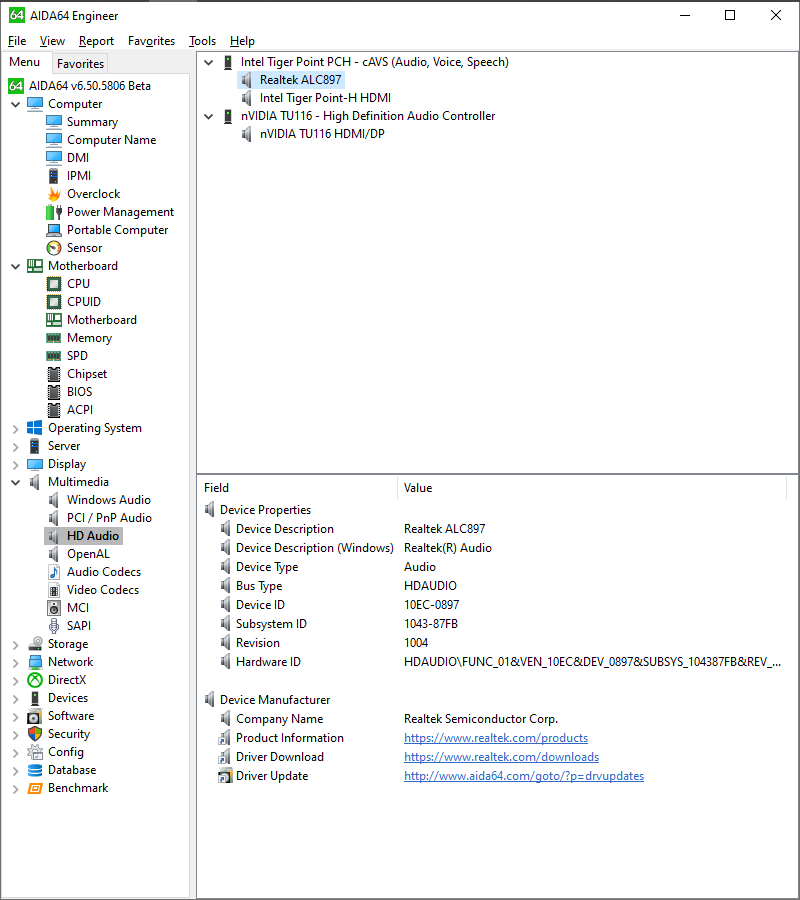This screenshot has height=900, width=800.
Task: Collapse the Computer tree node
Action: tap(15, 104)
